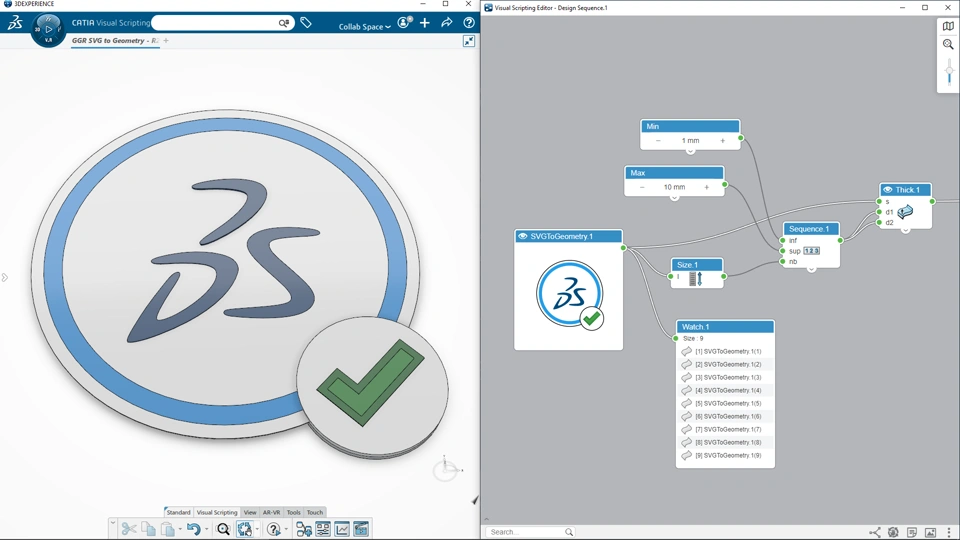Expand the Sequence.1 node bottom chevron
Viewport: 960px width, 540px height.
[811, 269]
